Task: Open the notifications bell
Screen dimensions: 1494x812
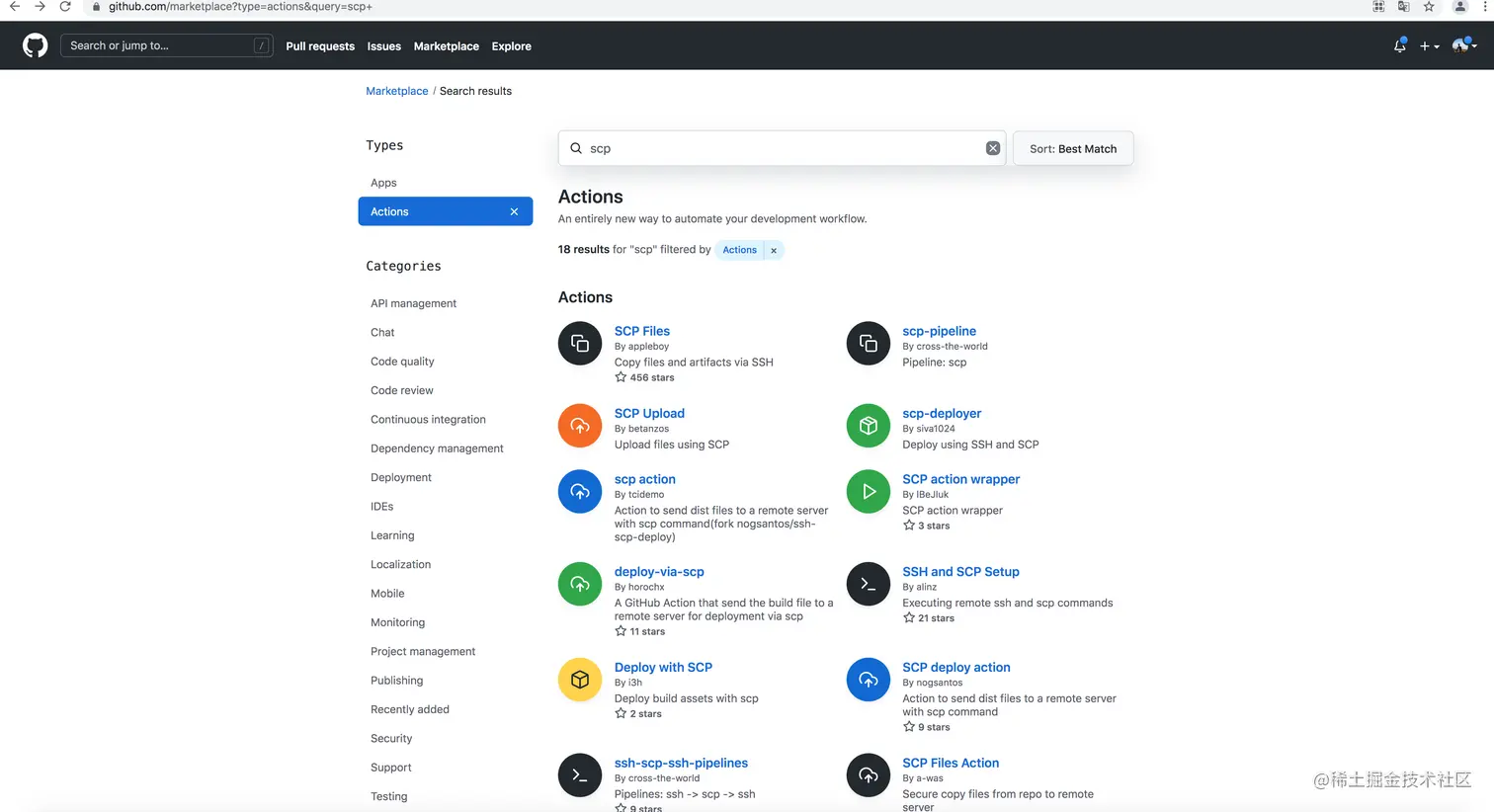Action: pyautogui.click(x=1399, y=45)
